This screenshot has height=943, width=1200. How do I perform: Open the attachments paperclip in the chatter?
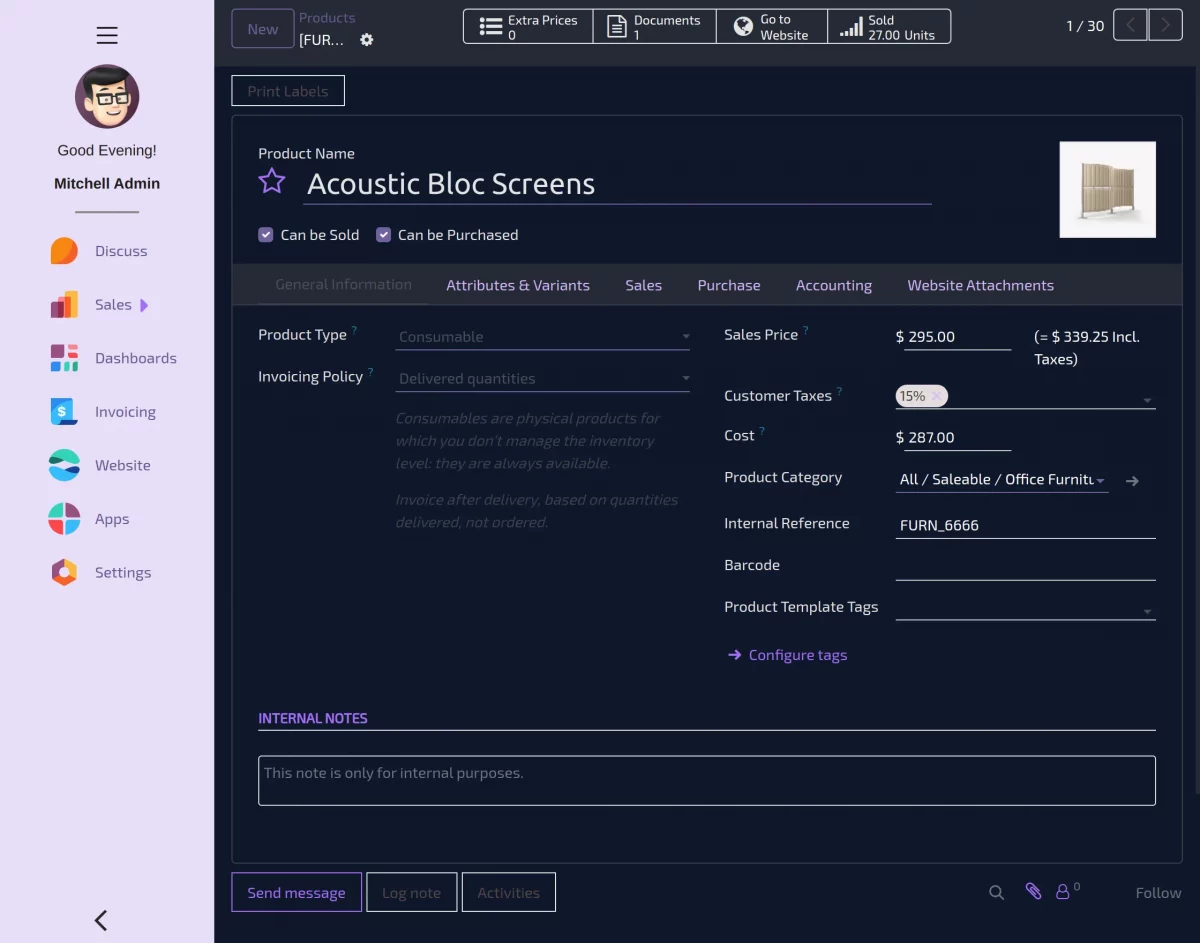pyautogui.click(x=1033, y=890)
